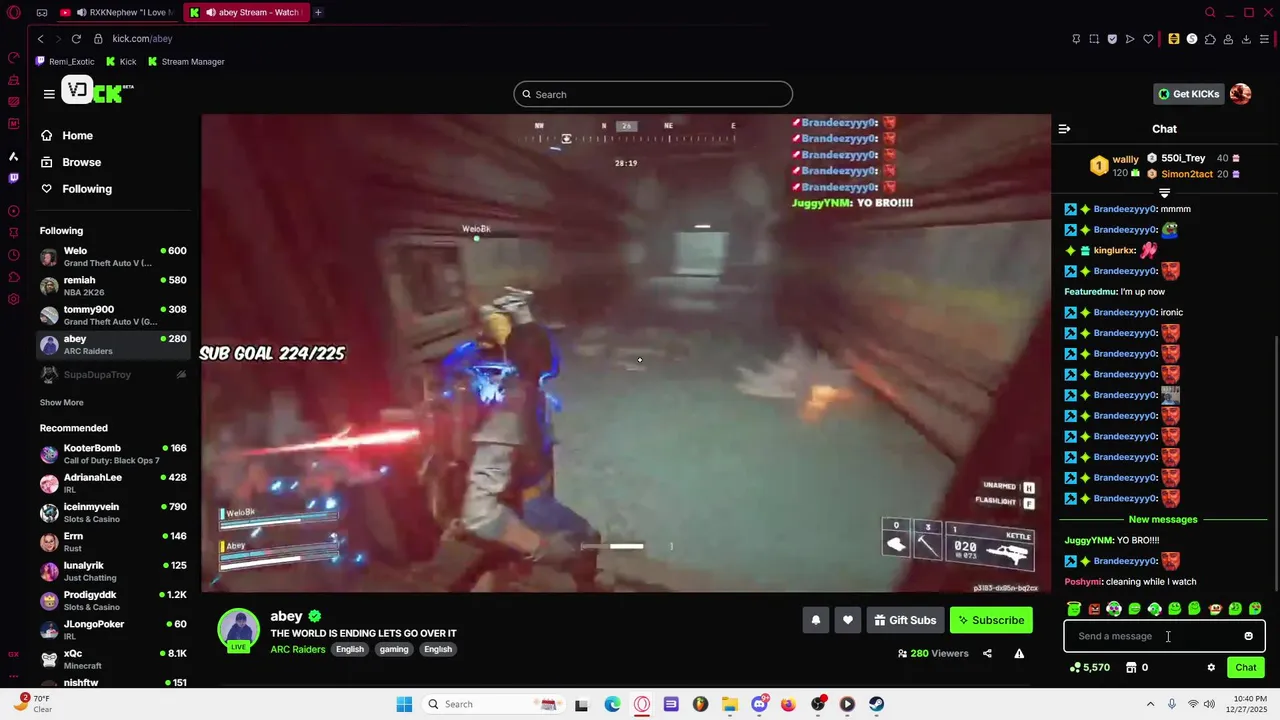Click the notification bell for abey
The image size is (1280, 720).
point(816,620)
